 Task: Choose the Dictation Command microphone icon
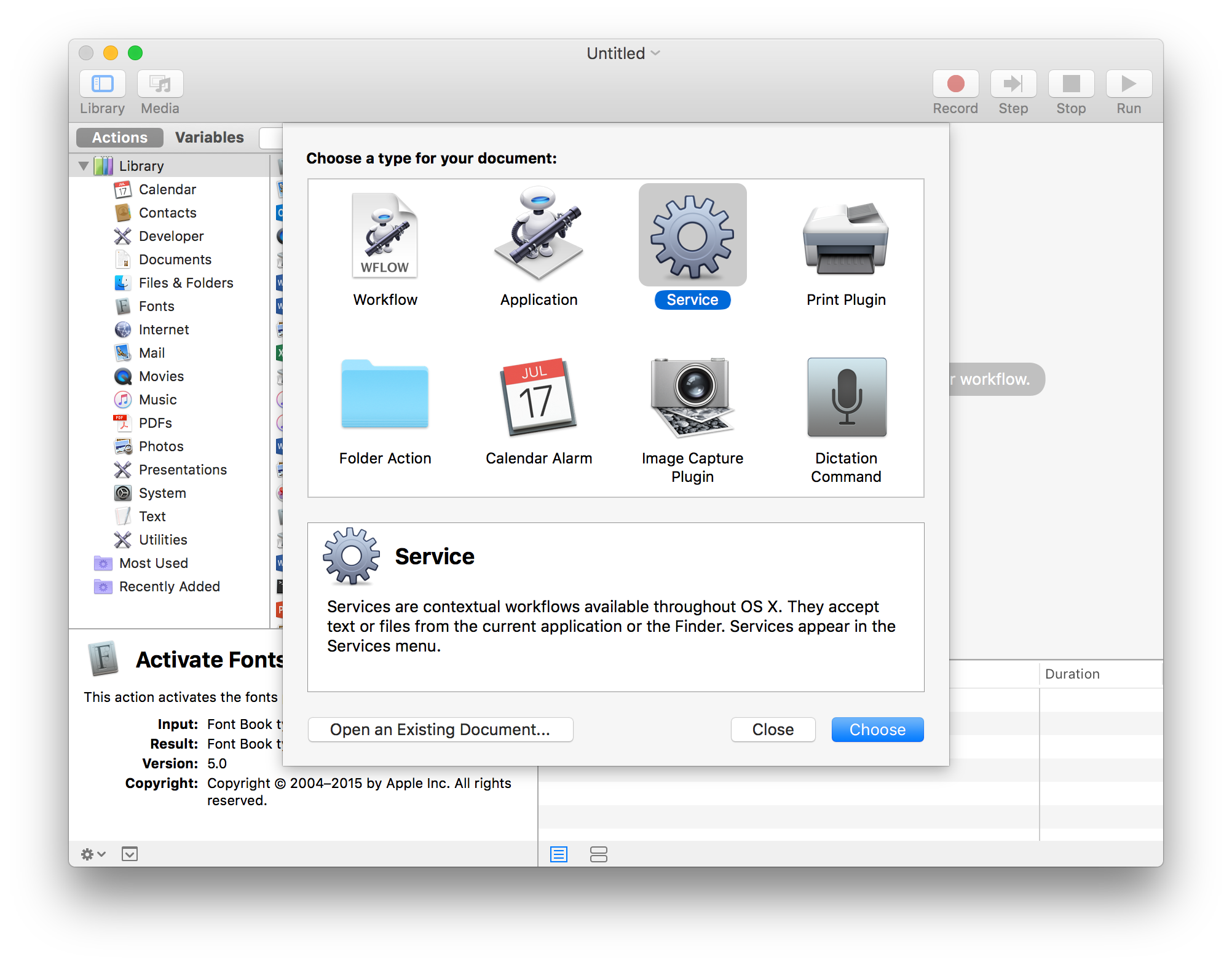846,397
